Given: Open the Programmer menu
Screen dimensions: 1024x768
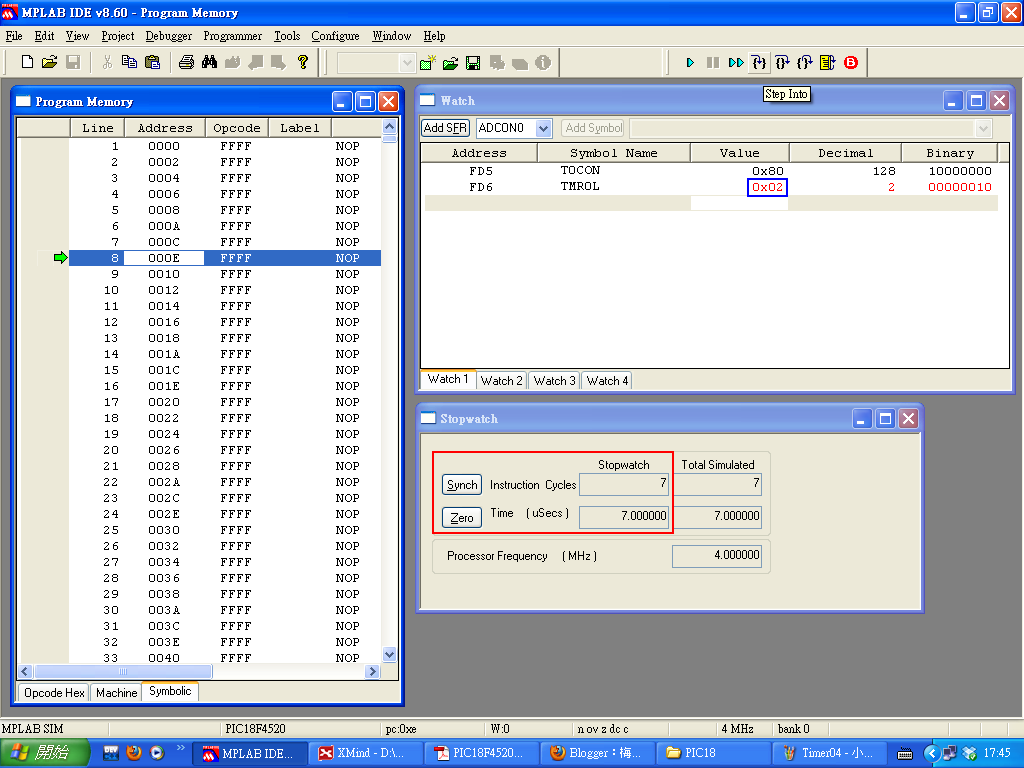Looking at the screenshot, I should [x=232, y=36].
